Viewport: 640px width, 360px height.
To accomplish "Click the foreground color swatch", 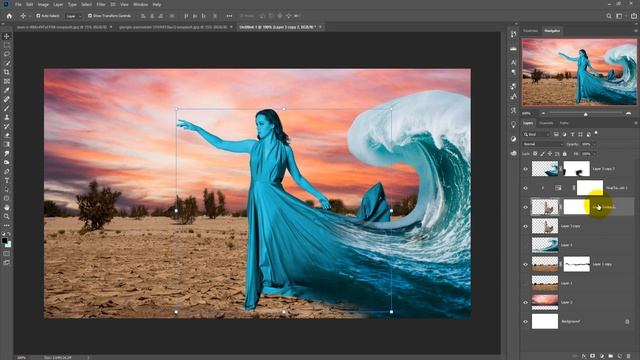I will click(4, 241).
